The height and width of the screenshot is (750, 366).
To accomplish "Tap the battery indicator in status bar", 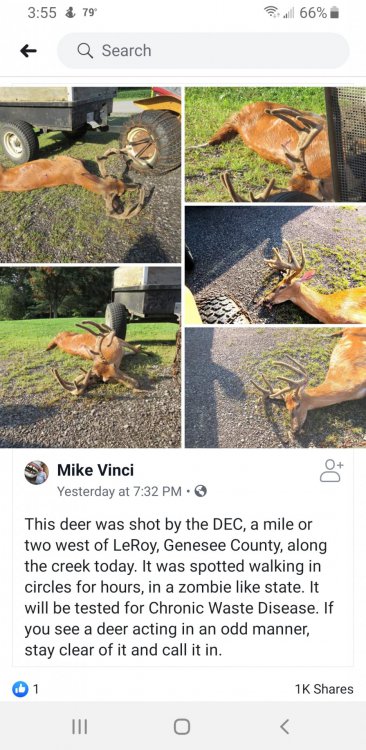I will 334,13.
